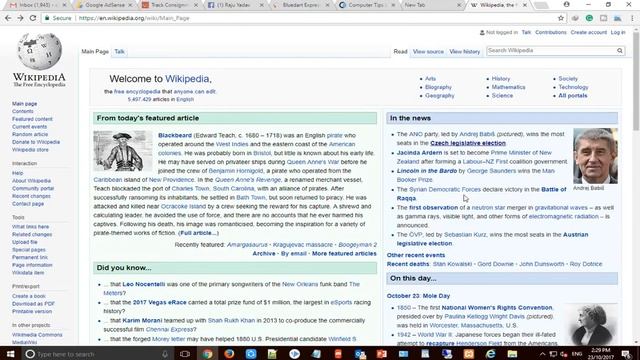The height and width of the screenshot is (360, 640).
Task: Click the volume icon in system tray
Action: pos(564,354)
